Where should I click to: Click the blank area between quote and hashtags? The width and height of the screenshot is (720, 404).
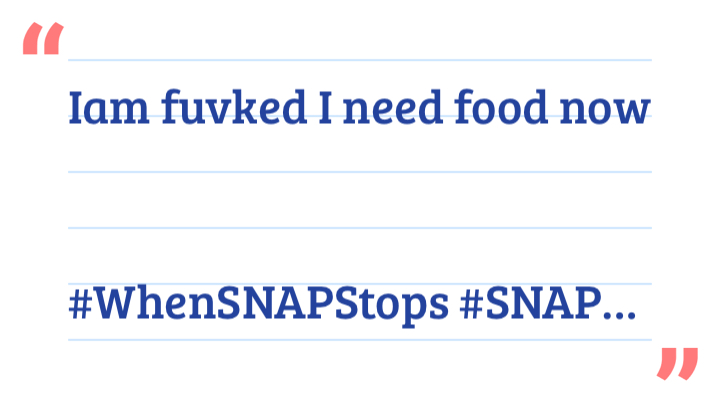click(x=360, y=200)
